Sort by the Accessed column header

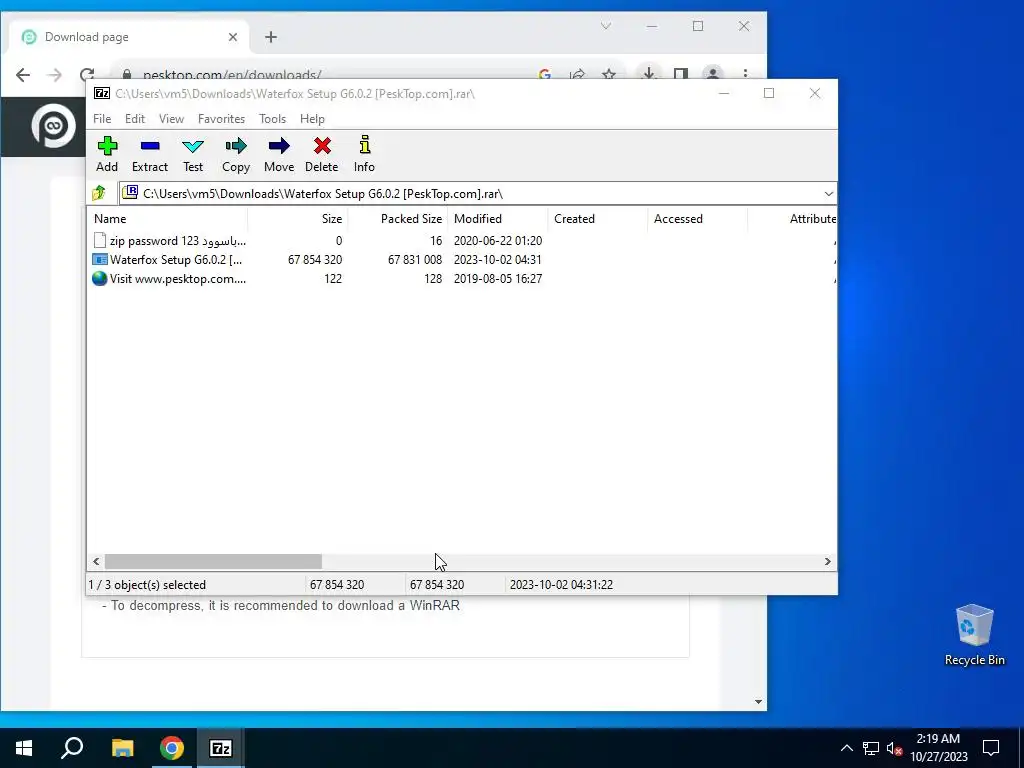point(697,219)
